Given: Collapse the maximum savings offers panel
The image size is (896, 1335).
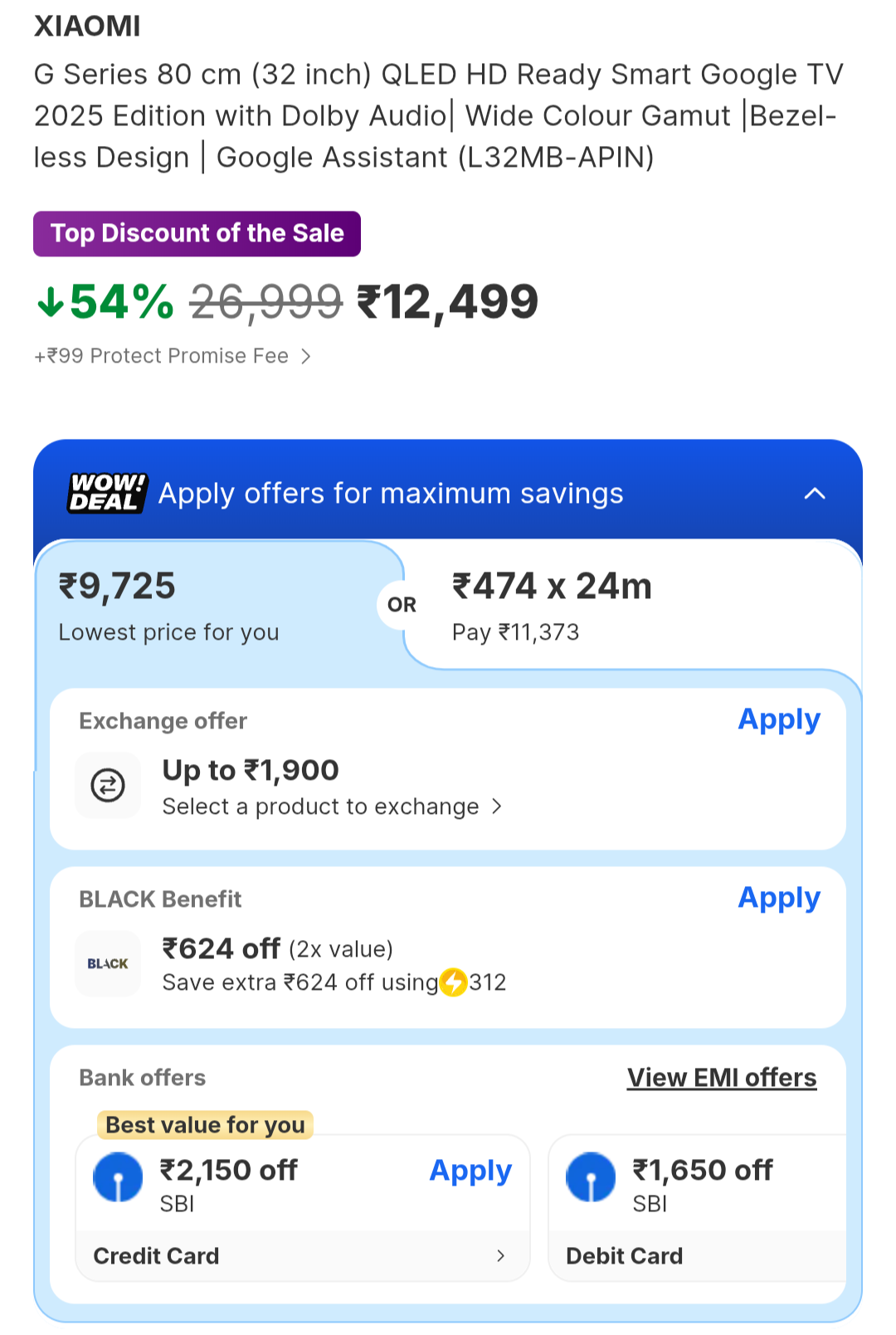Looking at the screenshot, I should 815,494.
